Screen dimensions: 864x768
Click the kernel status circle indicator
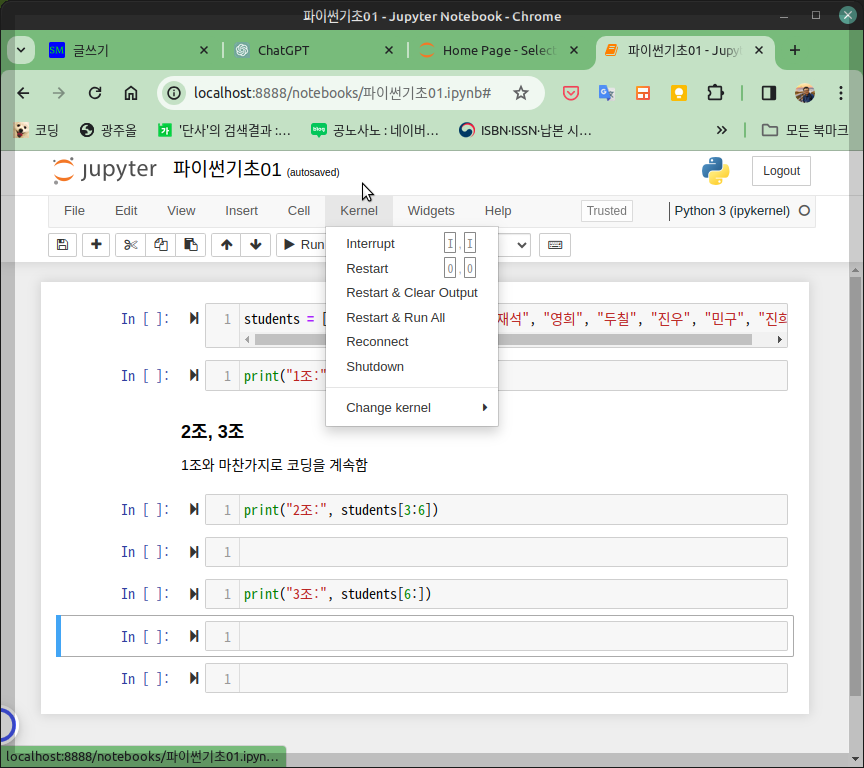click(804, 210)
